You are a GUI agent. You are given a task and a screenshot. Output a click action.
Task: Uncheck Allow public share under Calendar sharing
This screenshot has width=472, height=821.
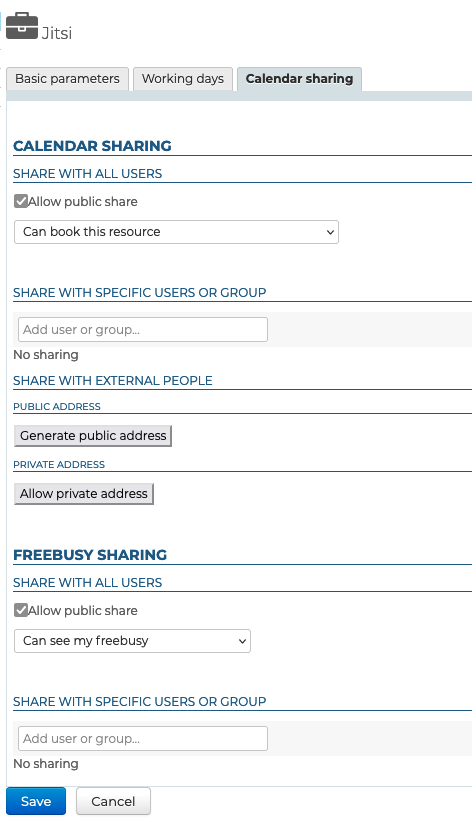click(21, 201)
